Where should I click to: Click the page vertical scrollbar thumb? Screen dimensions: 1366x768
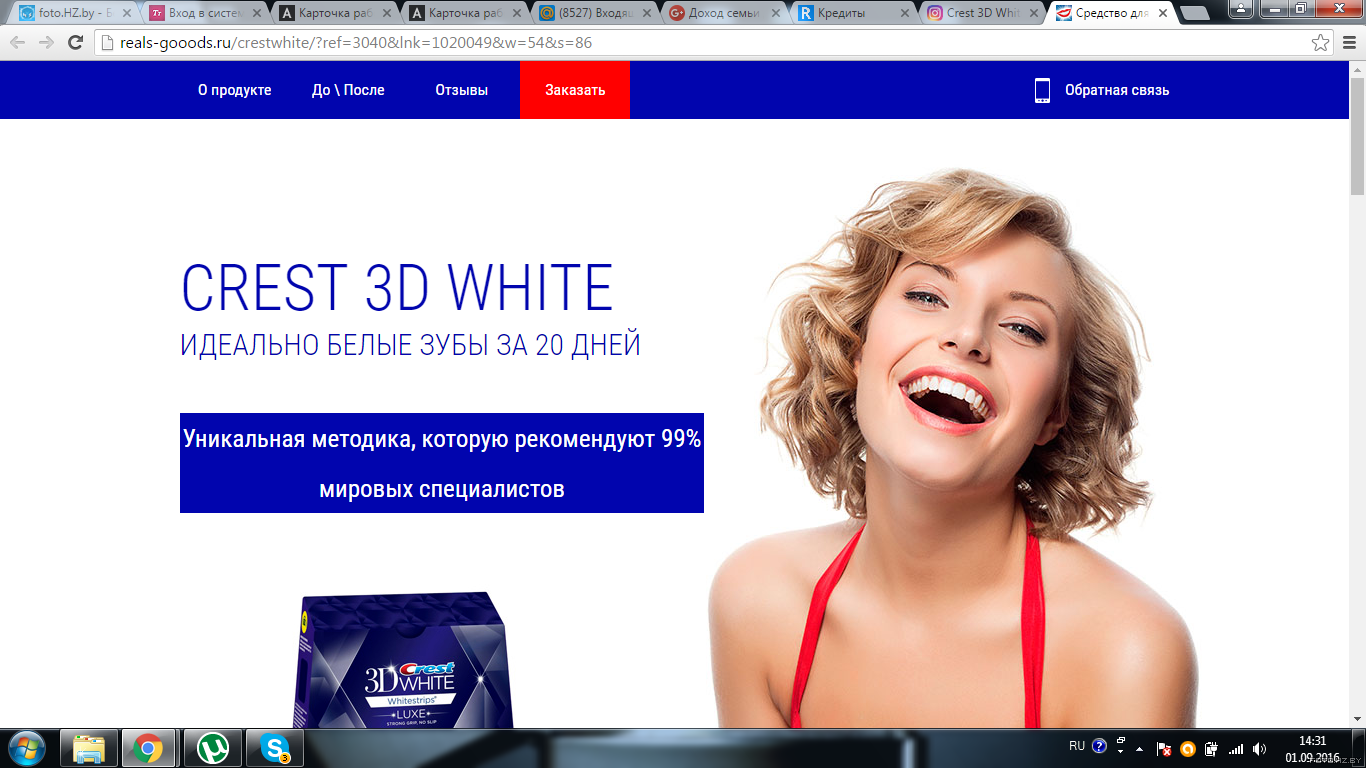pyautogui.click(x=1357, y=135)
